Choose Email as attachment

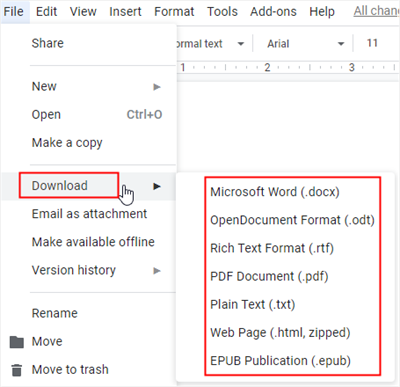[89, 214]
